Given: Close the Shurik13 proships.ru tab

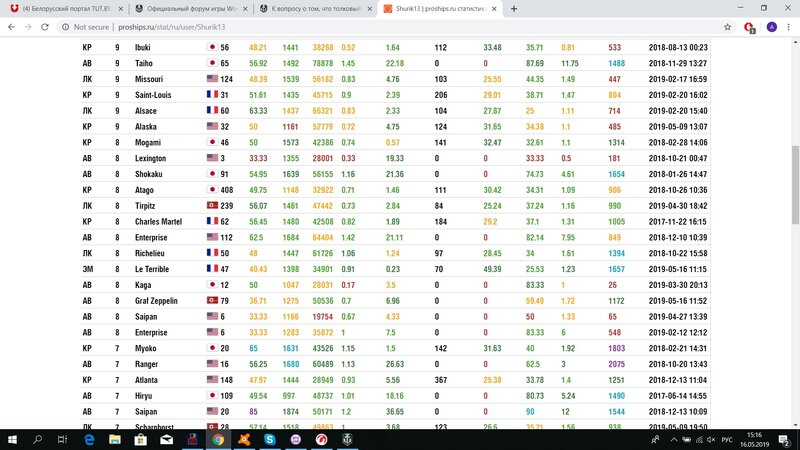Looking at the screenshot, I should pos(494,9).
